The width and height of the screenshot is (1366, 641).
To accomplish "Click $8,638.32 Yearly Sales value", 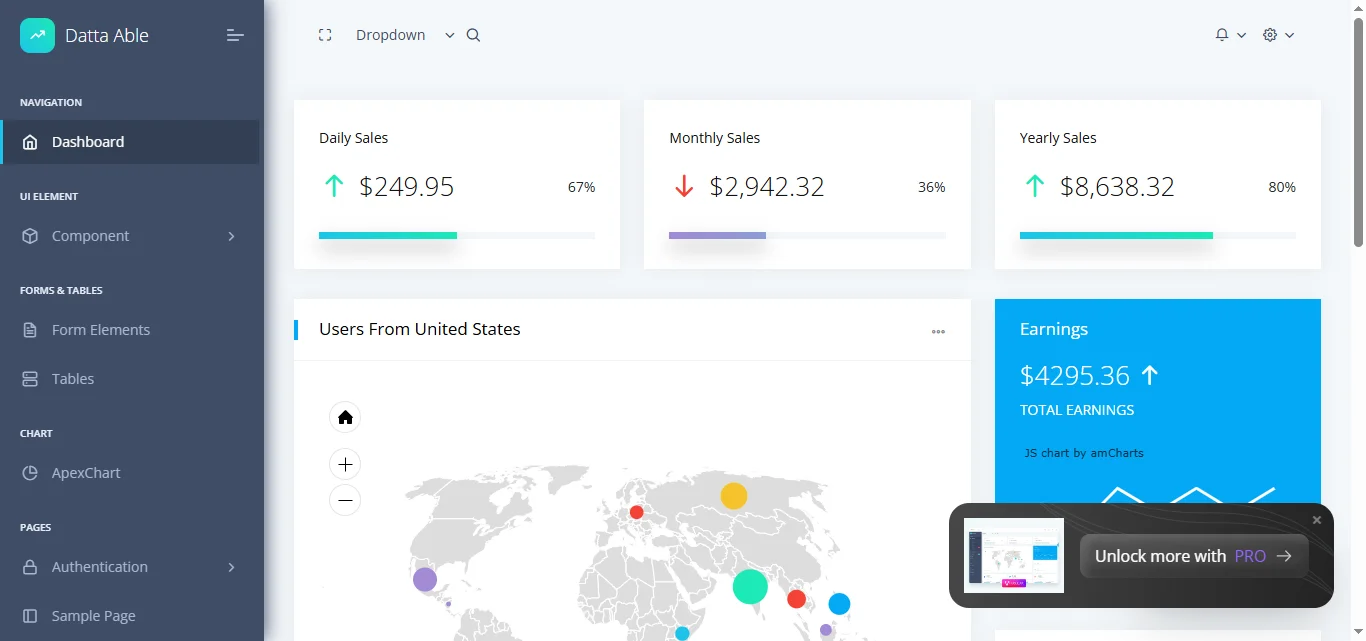I will click(x=1117, y=187).
